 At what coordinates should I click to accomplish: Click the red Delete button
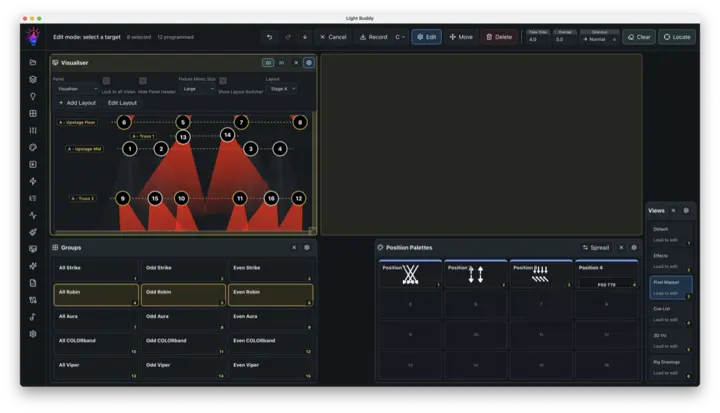(499, 37)
